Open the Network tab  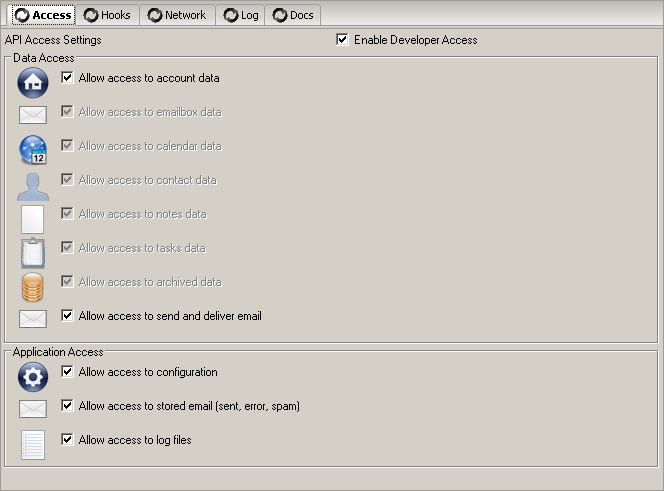coord(177,15)
